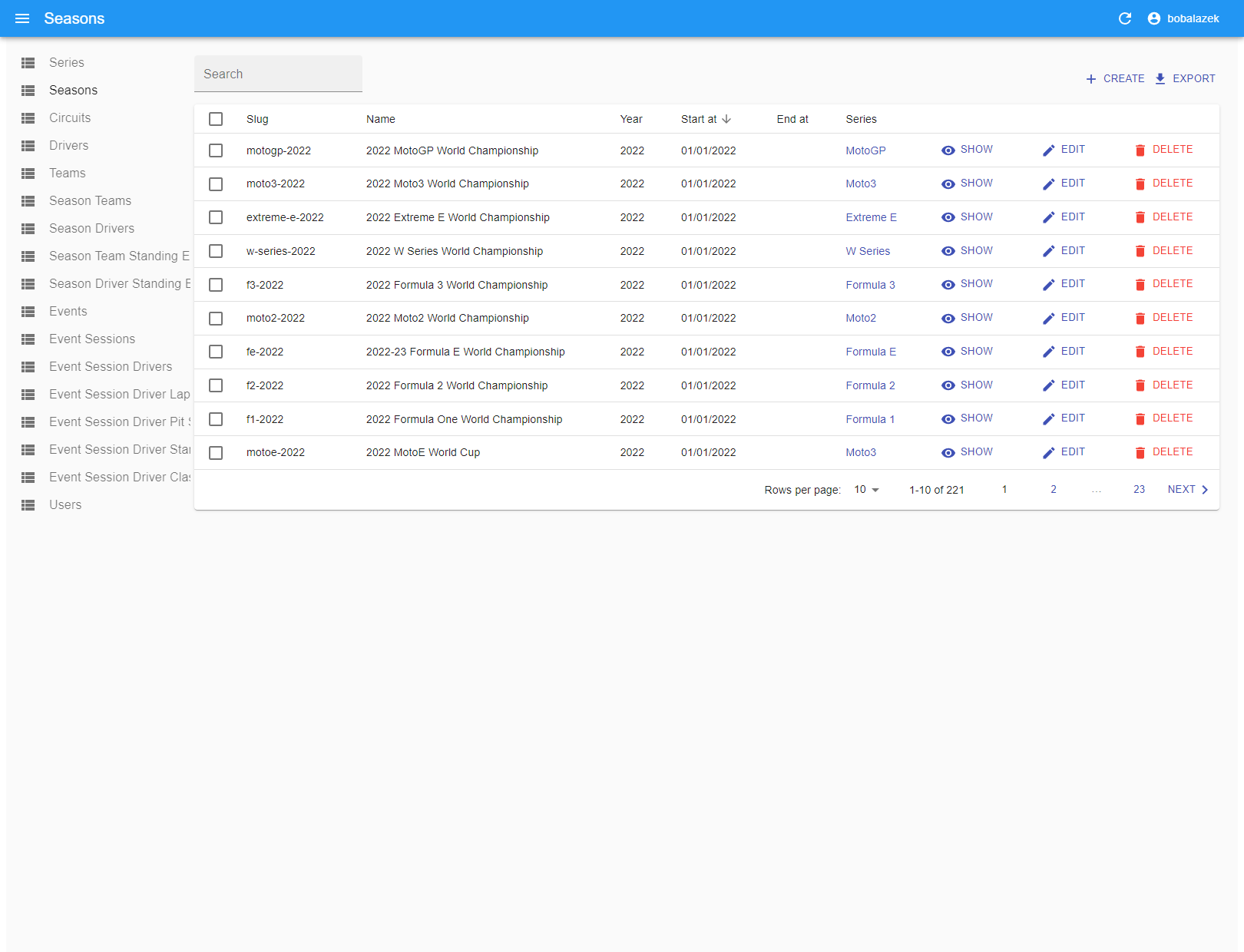Sort by Name column header

pos(381,119)
